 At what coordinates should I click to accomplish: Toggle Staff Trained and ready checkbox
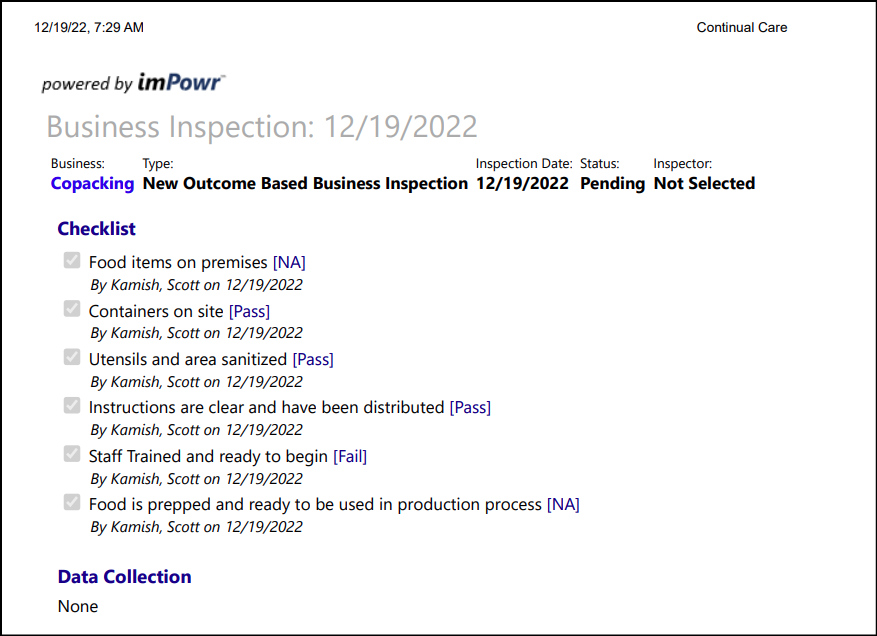[72, 454]
